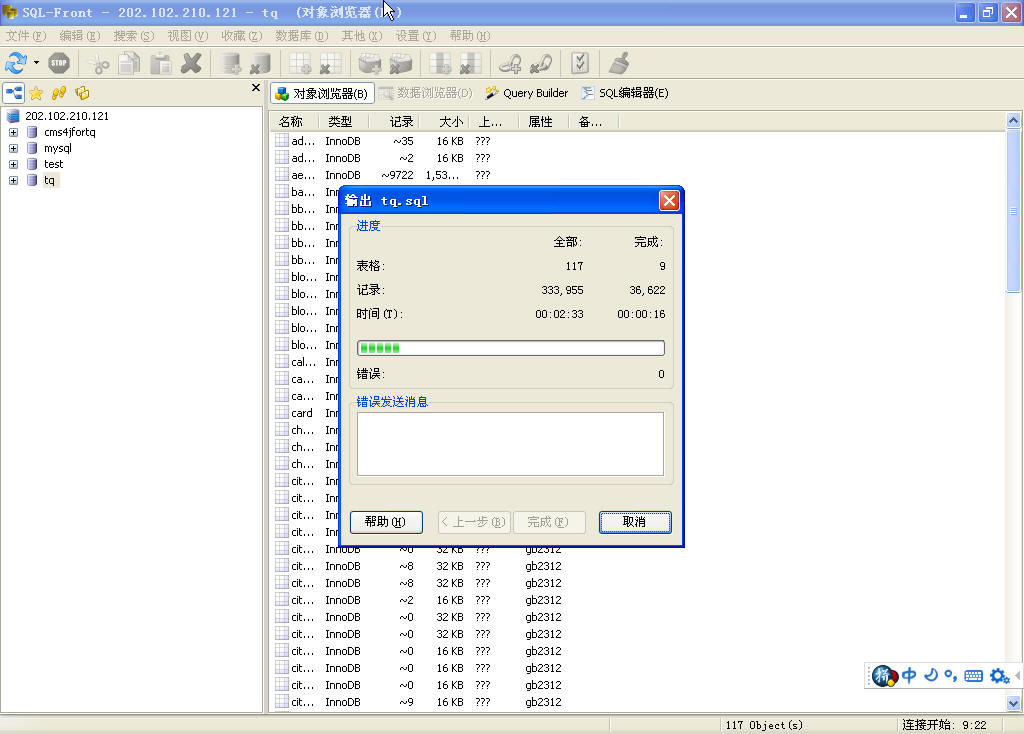Open the Properties checklist toolbar icon
1024x734 pixels.
580,63
